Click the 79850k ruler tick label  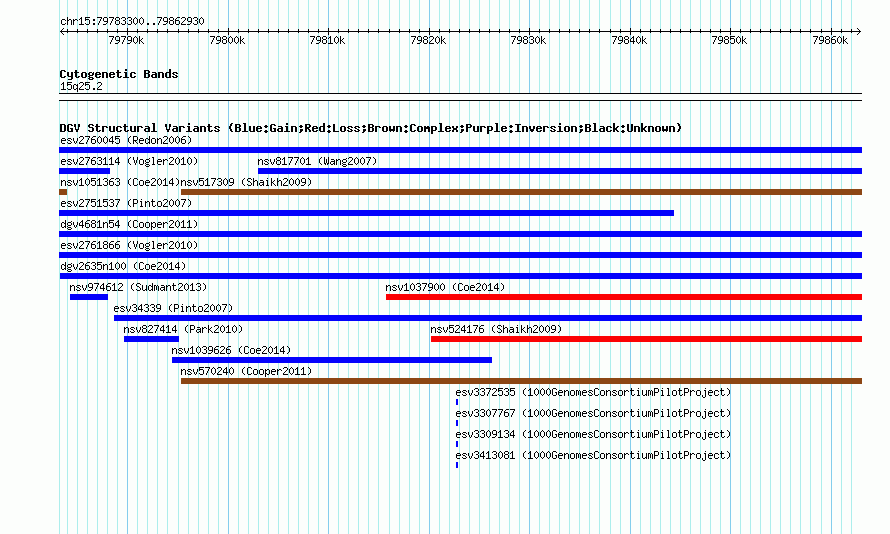tap(729, 40)
